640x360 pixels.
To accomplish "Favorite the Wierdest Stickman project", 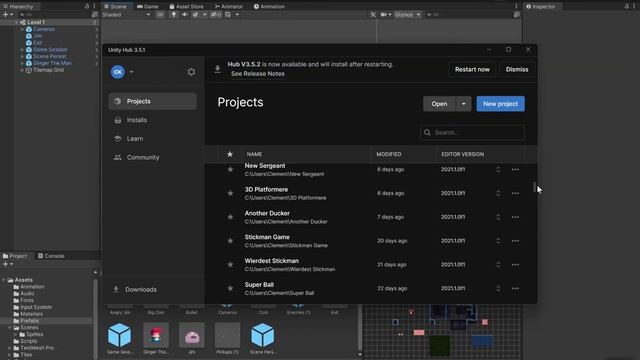I will [230, 264].
